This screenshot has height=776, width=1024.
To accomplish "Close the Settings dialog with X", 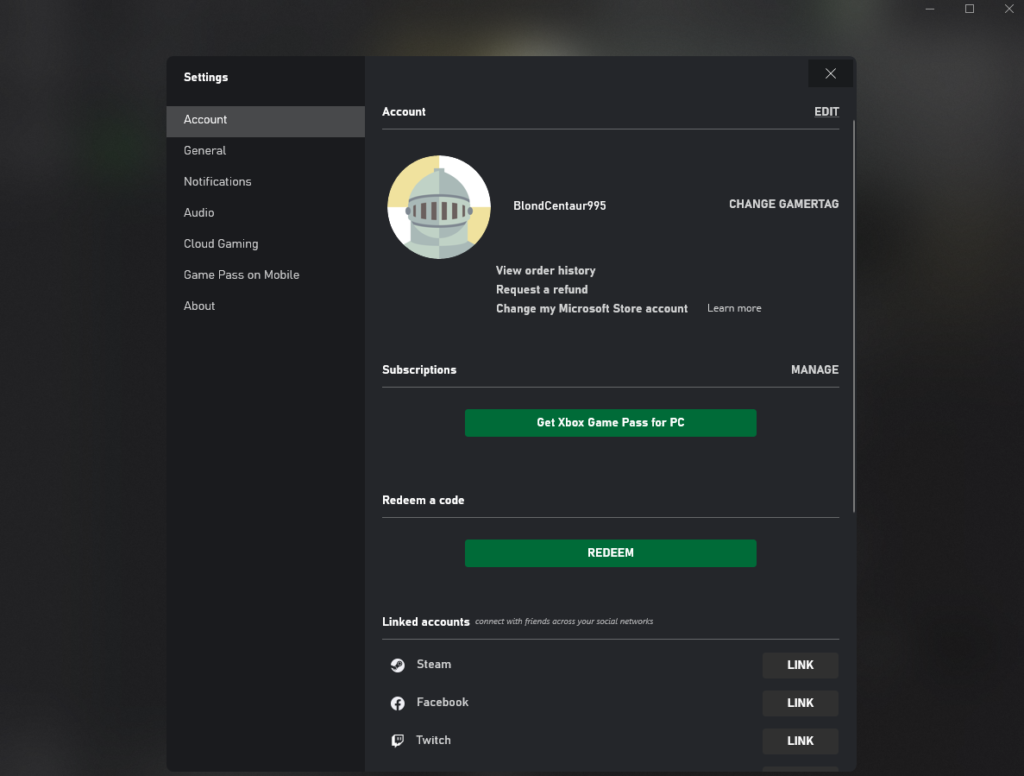I will tap(830, 74).
